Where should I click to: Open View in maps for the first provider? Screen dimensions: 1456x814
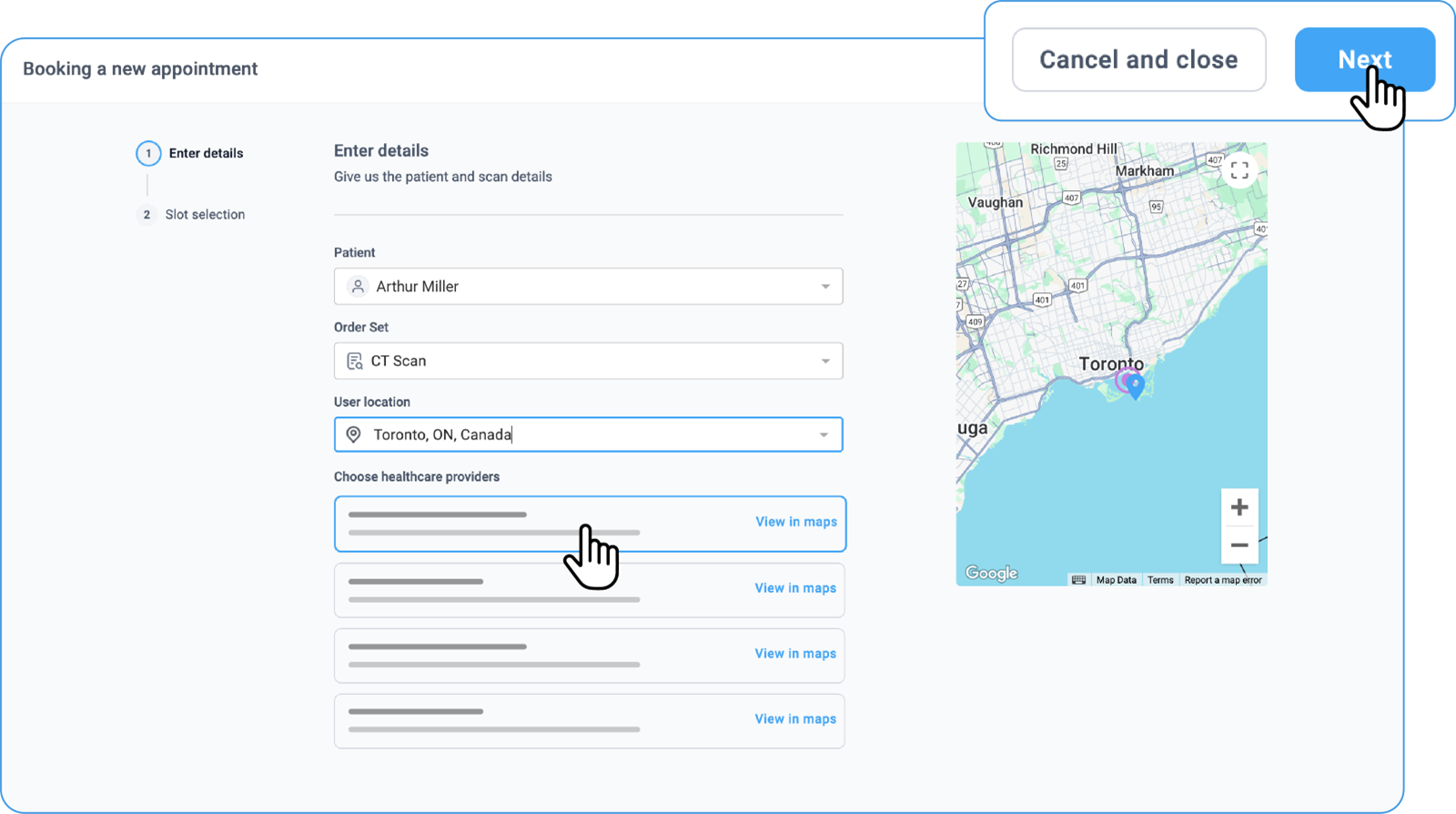point(795,522)
